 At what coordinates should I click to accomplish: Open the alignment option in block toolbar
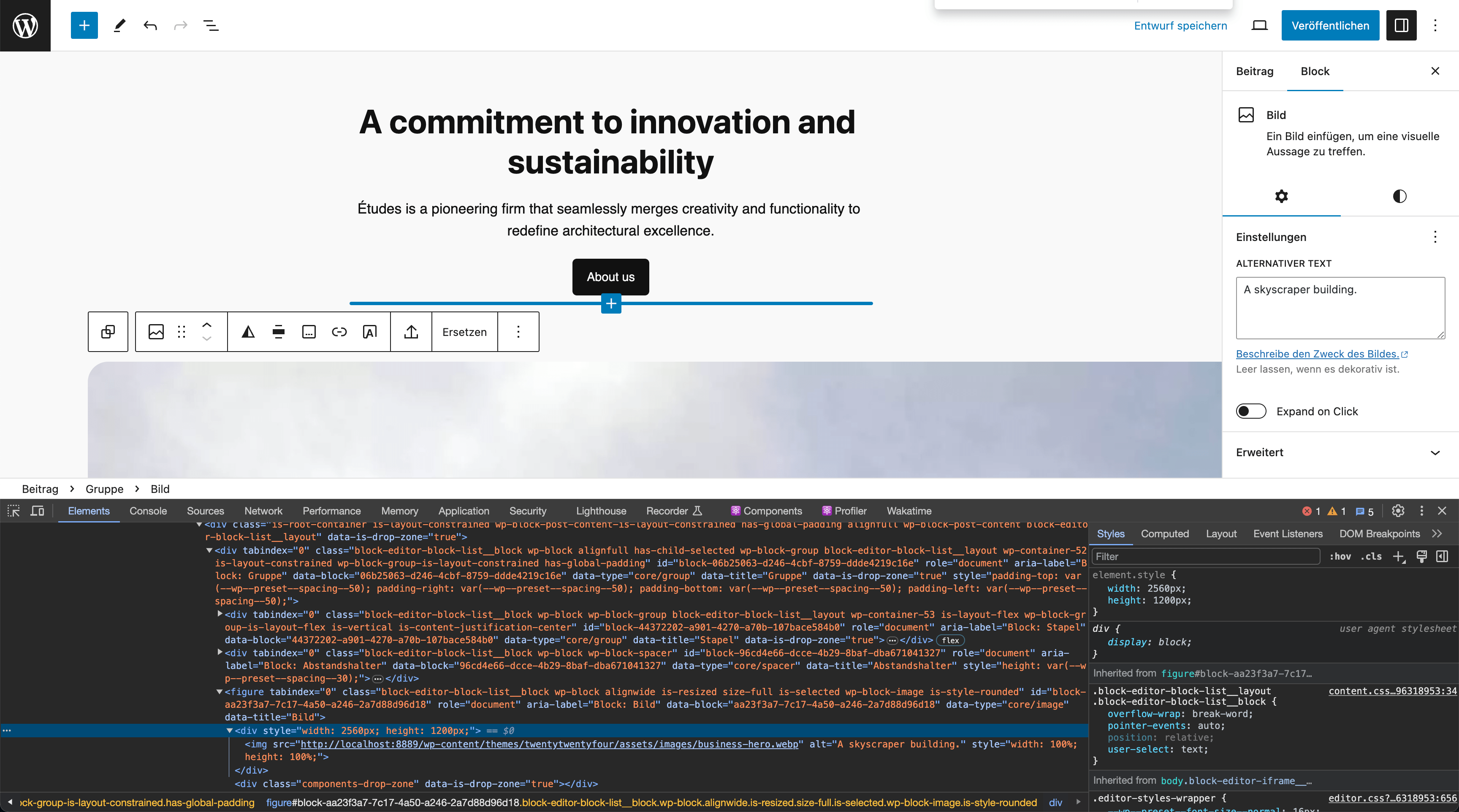(x=278, y=332)
